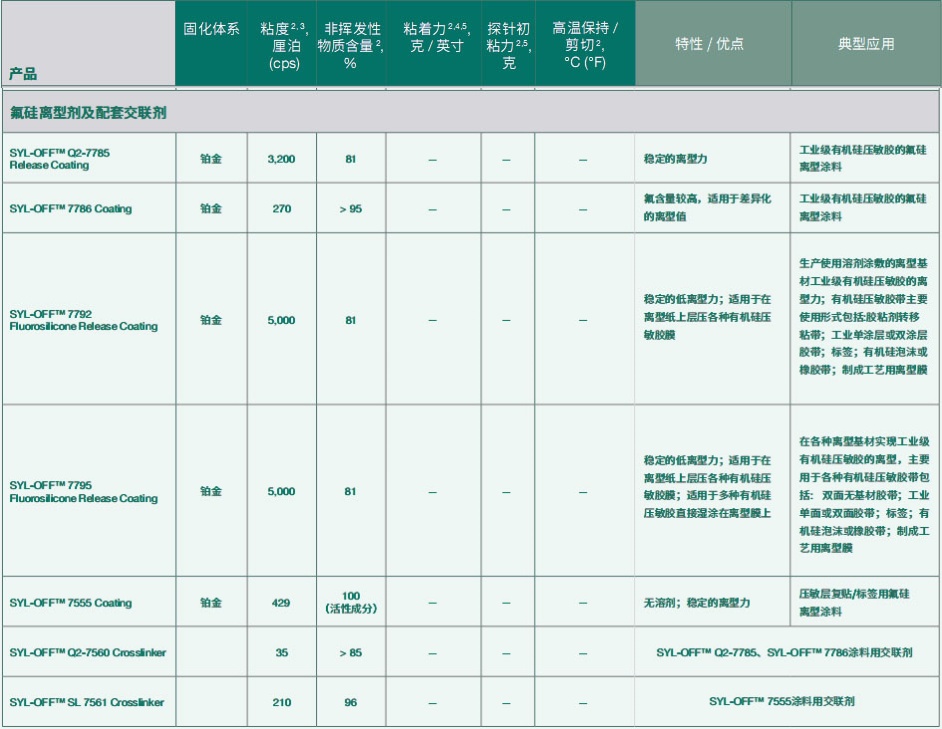Click the 7792 row feature description

(707, 317)
